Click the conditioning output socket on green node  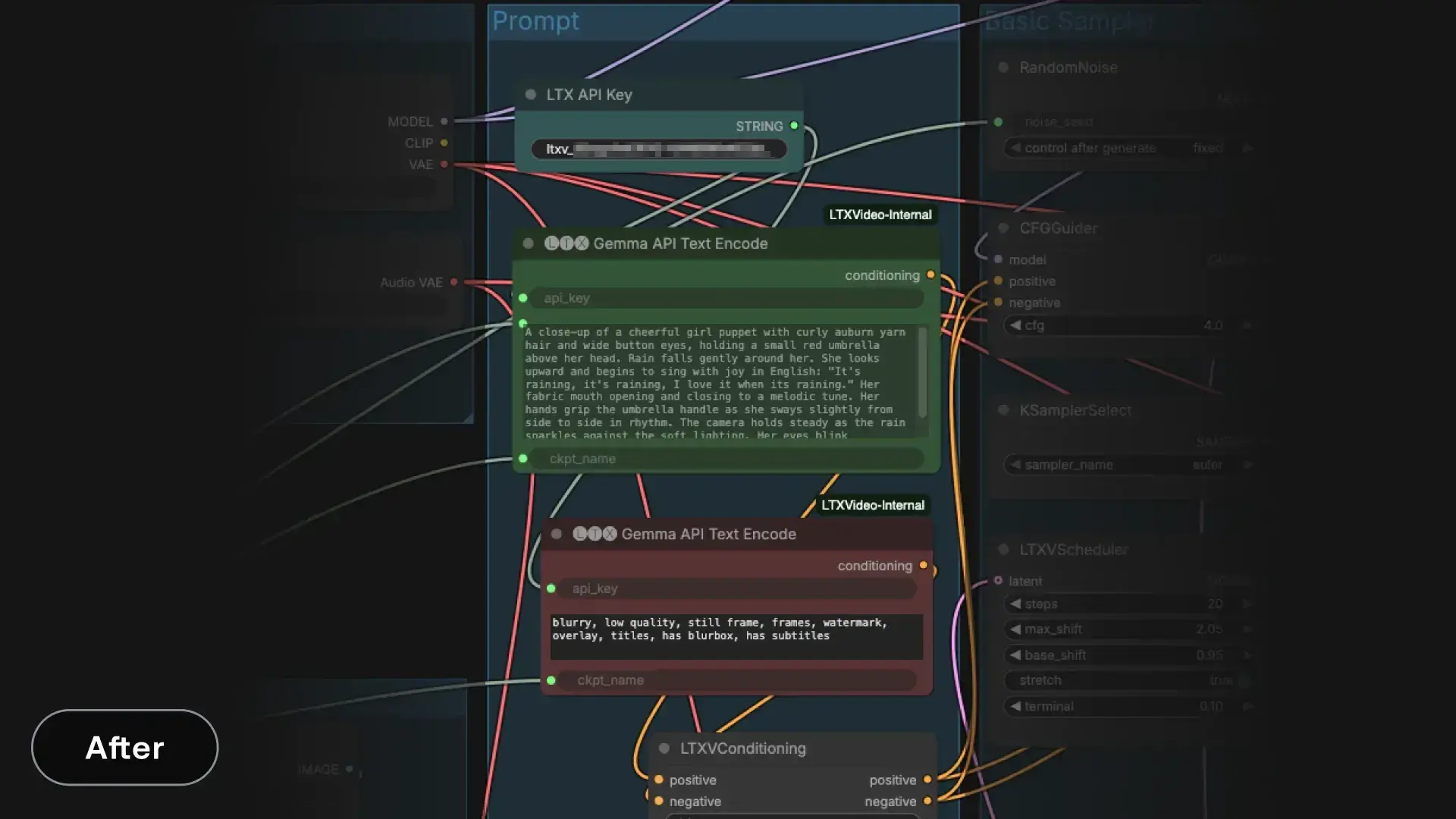coord(930,275)
